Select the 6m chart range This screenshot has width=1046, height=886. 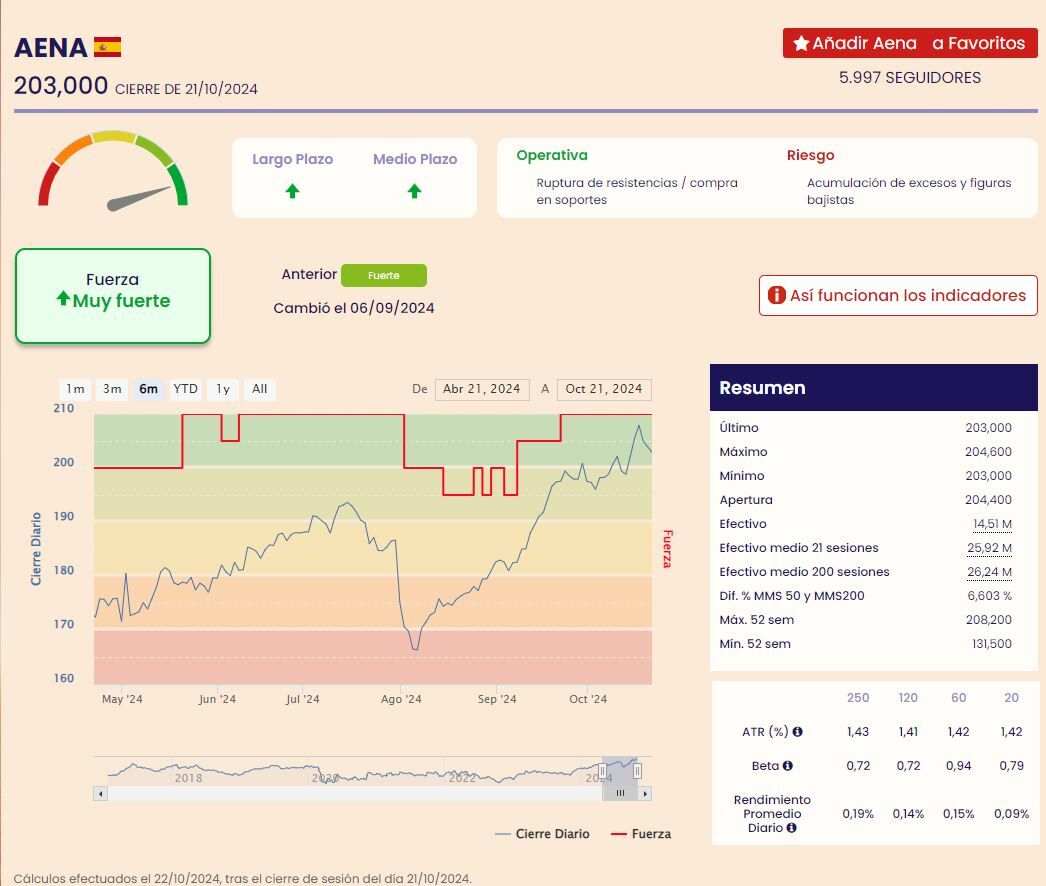148,389
